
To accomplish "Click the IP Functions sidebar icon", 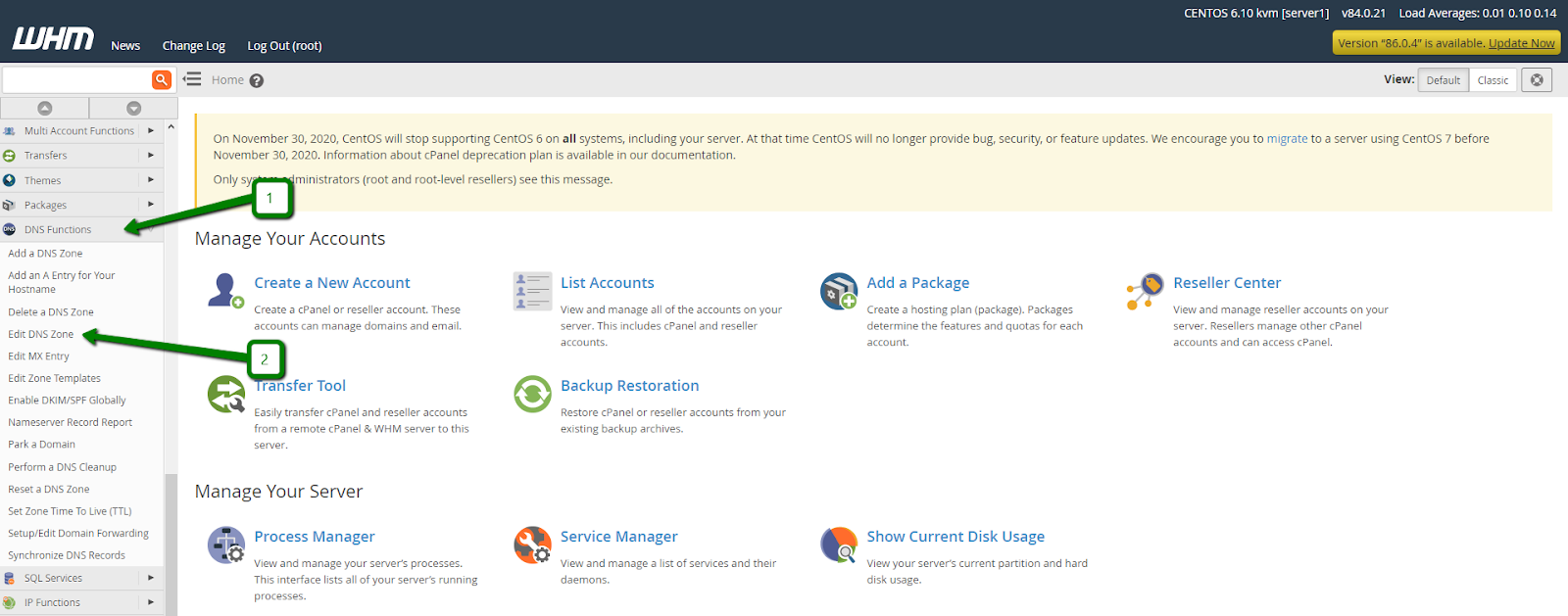I will coord(10,602).
